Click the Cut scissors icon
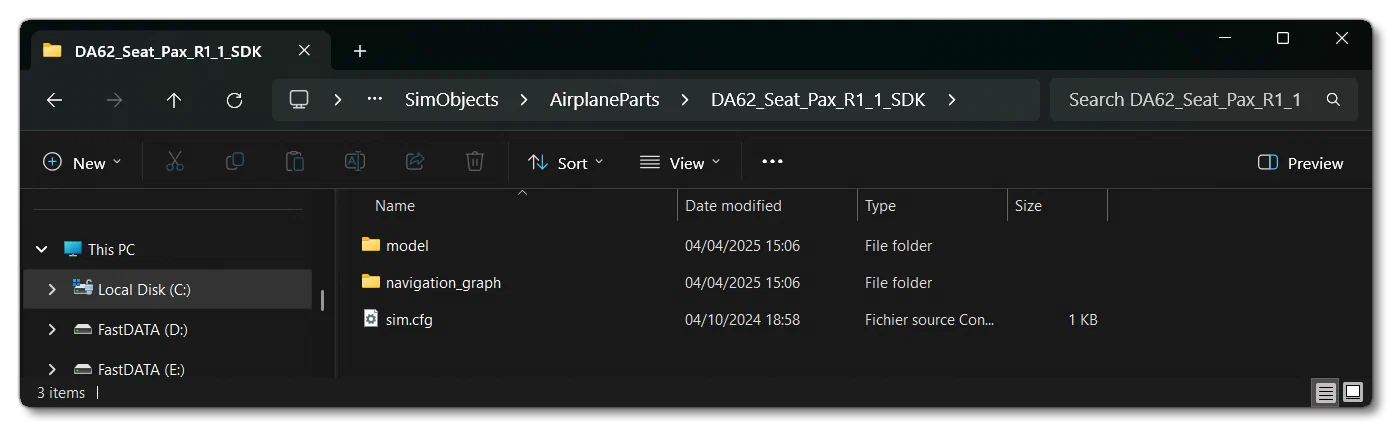This screenshot has height=427, width=1392. point(175,162)
